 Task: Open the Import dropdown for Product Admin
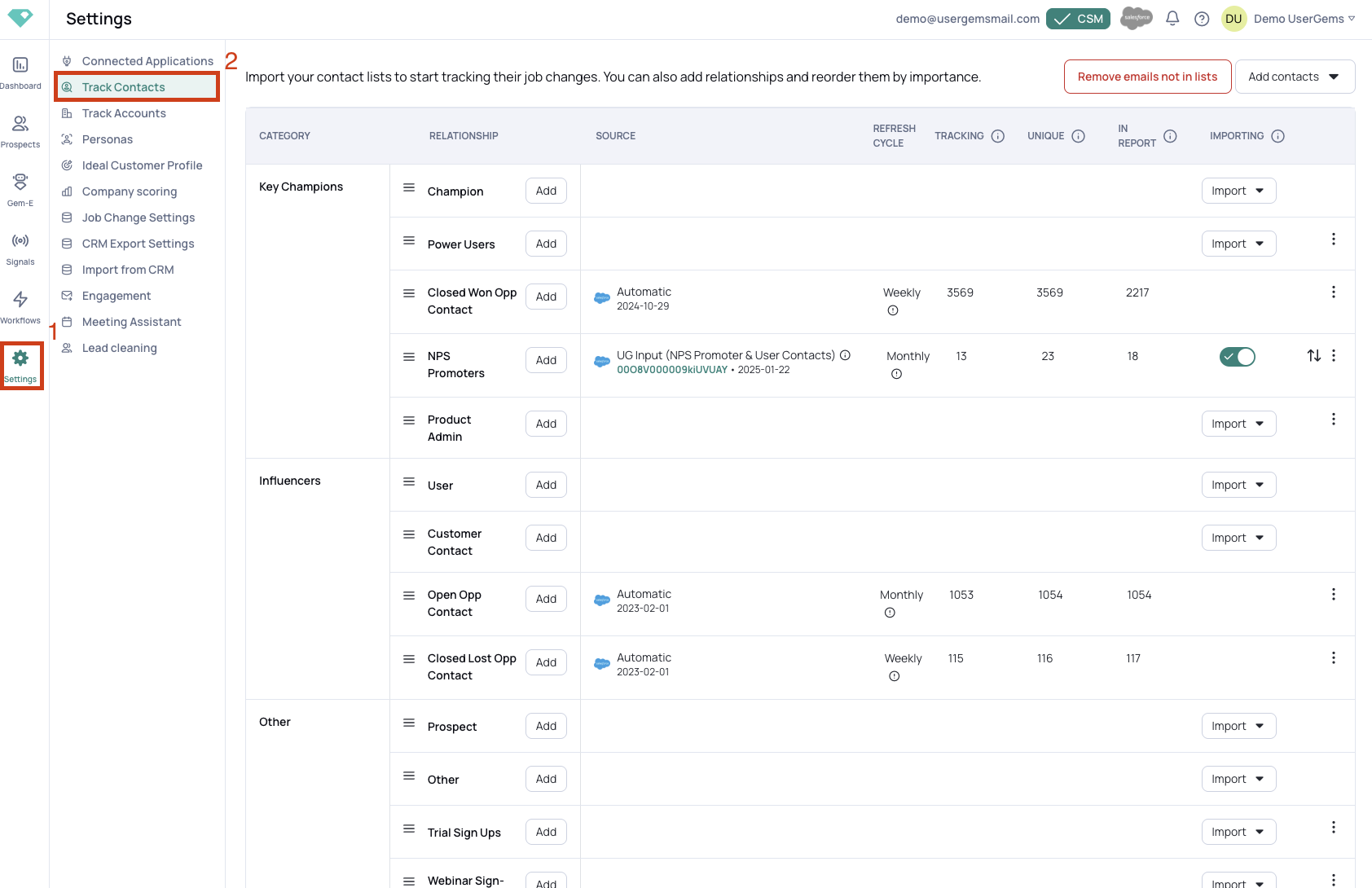click(x=1238, y=424)
